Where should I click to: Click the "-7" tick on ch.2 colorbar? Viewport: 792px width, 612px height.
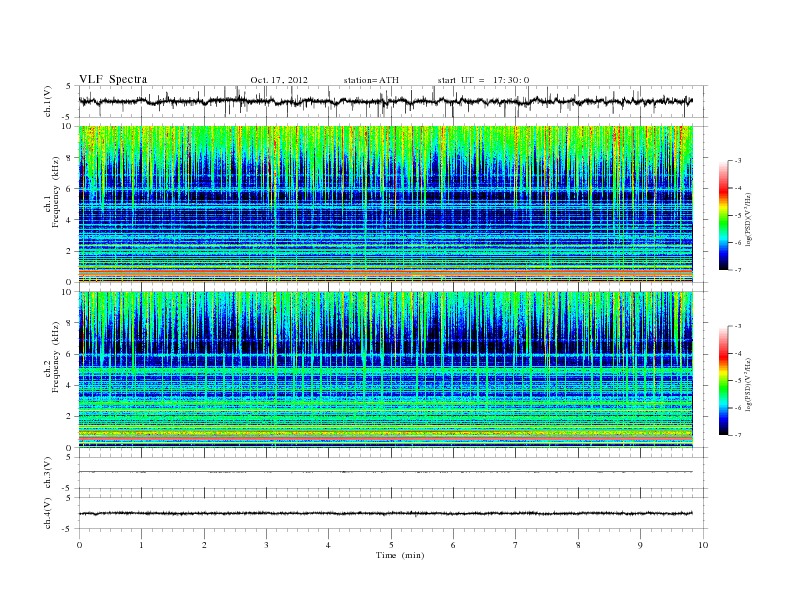[x=738, y=435]
